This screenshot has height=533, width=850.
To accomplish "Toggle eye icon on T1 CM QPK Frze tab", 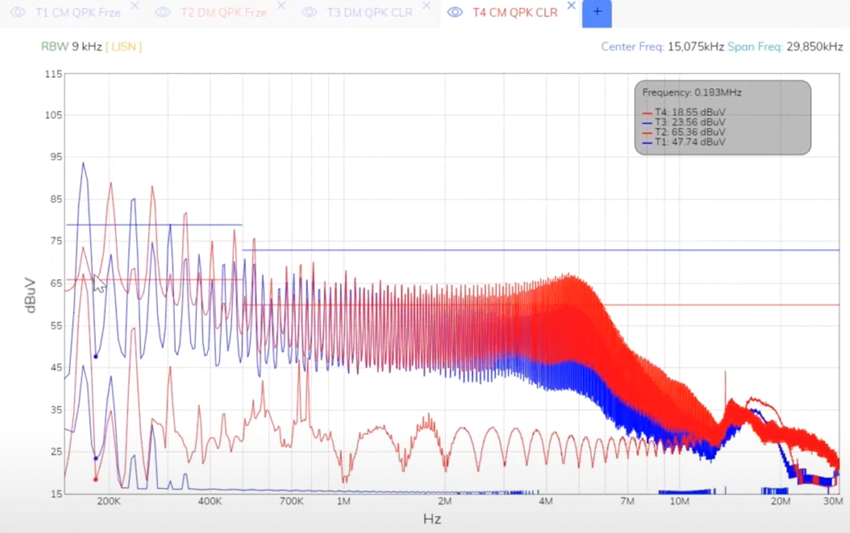I will (17, 12).
